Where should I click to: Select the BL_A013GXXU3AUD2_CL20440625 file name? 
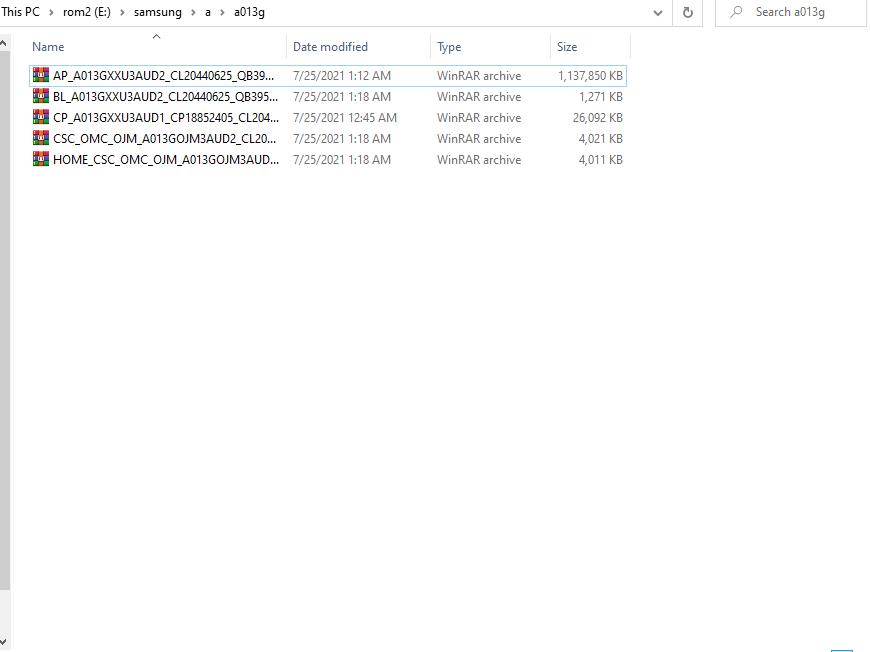pos(165,97)
